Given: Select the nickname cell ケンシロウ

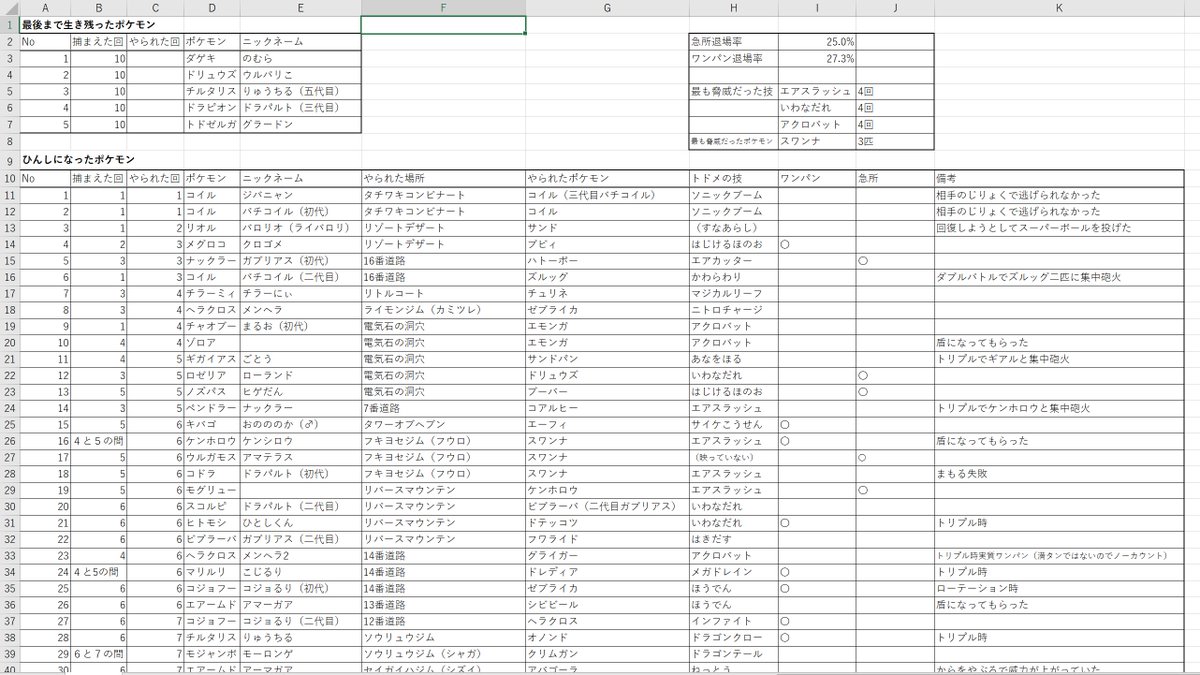Looking at the screenshot, I should point(300,441).
